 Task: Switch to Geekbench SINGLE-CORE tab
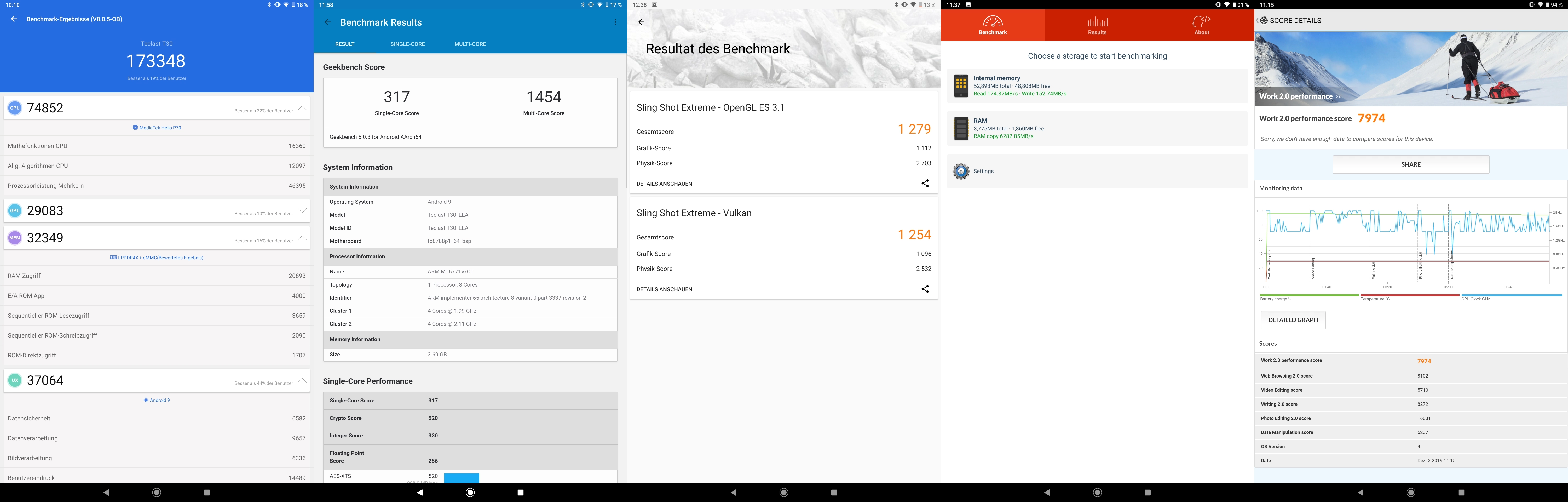[x=407, y=44]
